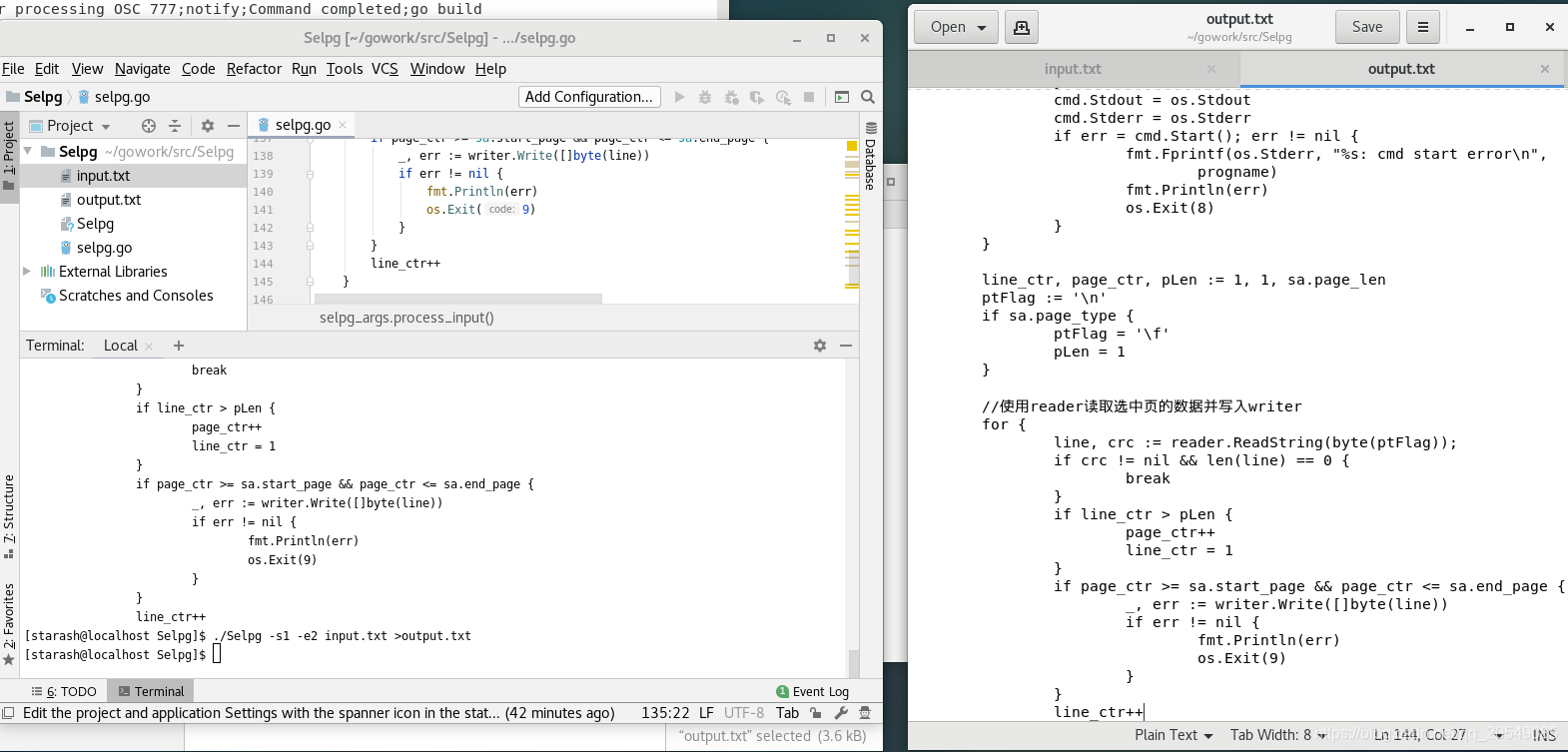1568x752 pixels.
Task: Select output.txt in project tree
Action: [134, 200]
